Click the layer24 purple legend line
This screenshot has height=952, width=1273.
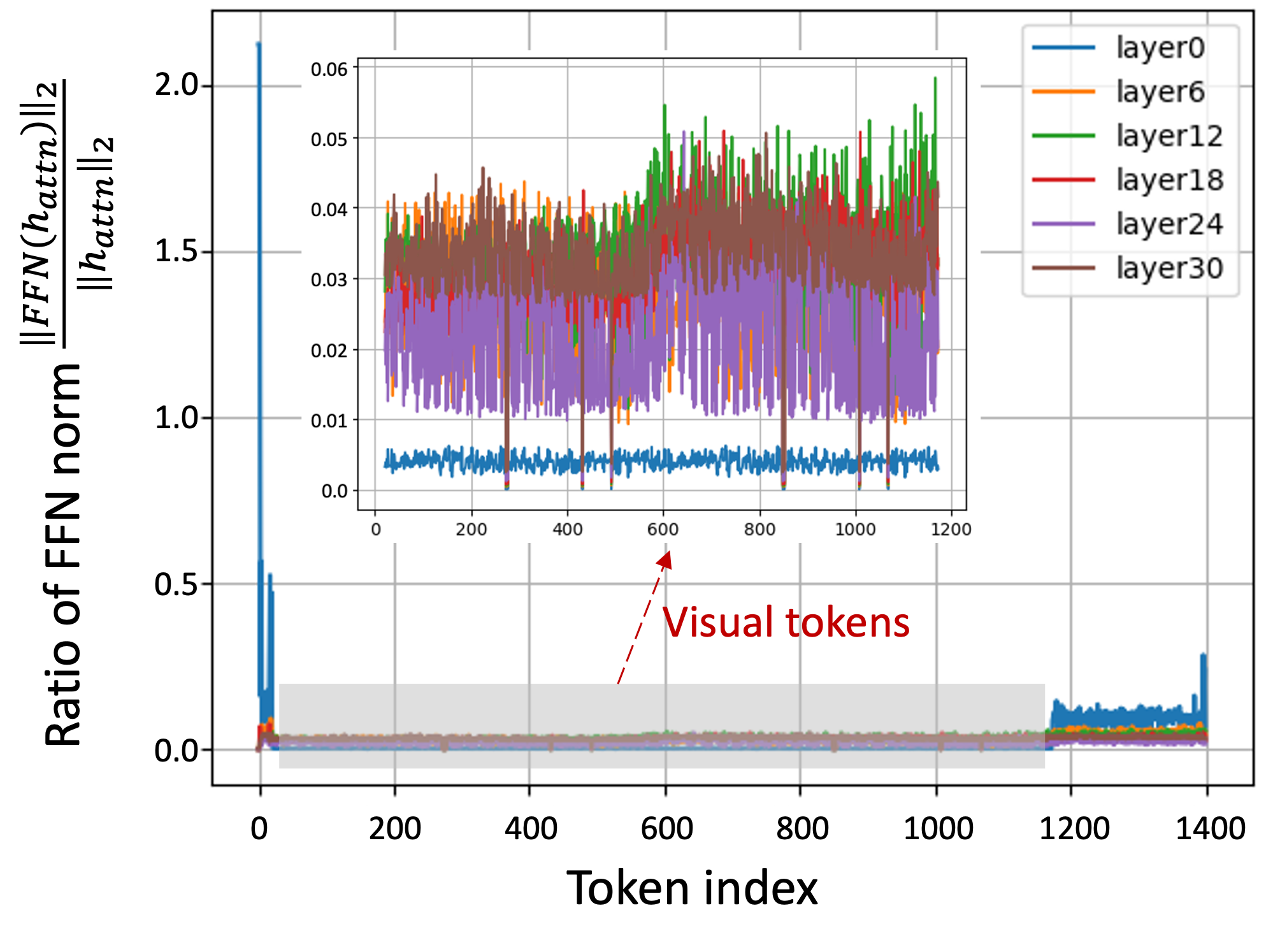1063,224
